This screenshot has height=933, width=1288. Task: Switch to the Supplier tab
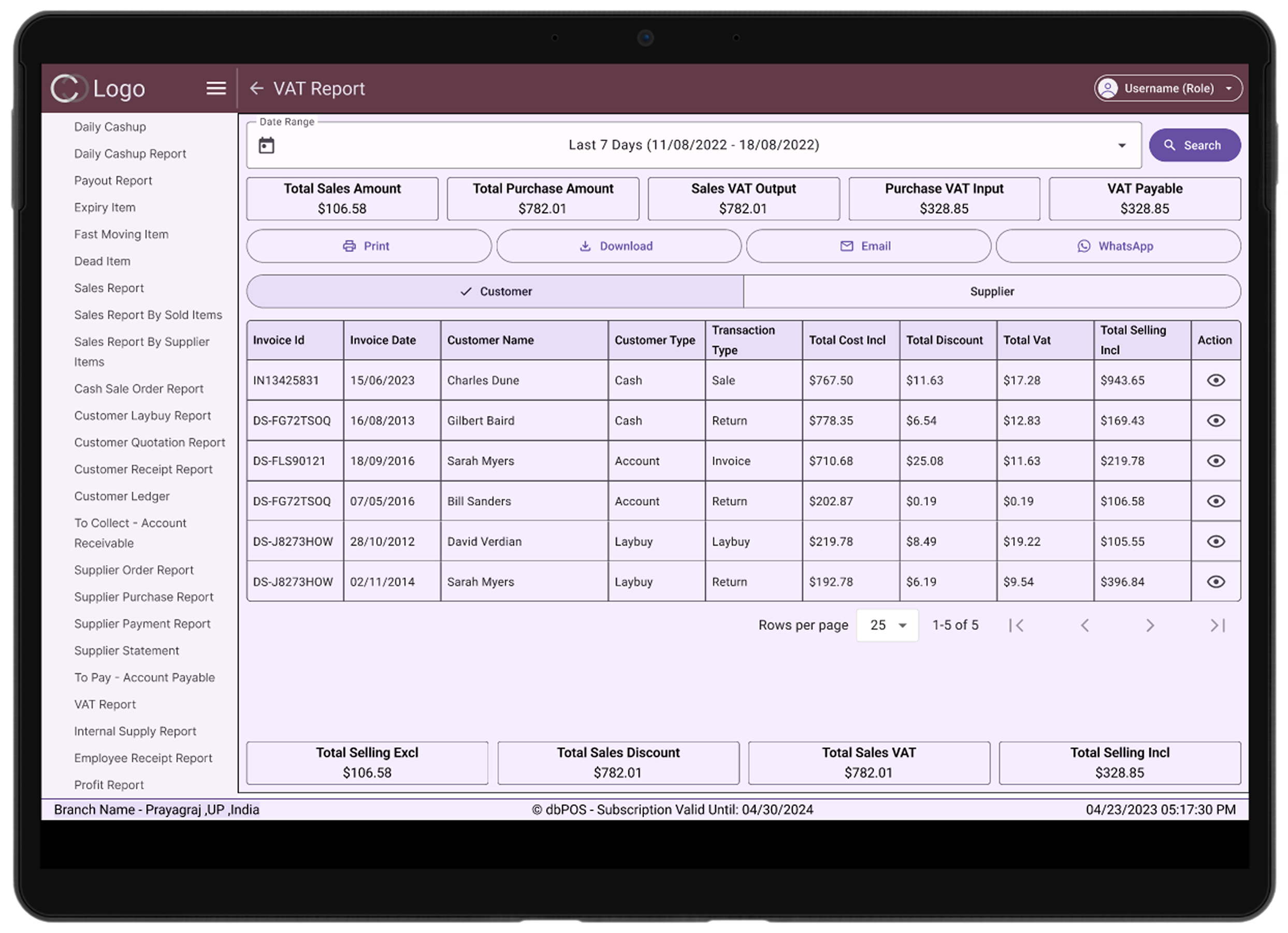click(x=992, y=291)
